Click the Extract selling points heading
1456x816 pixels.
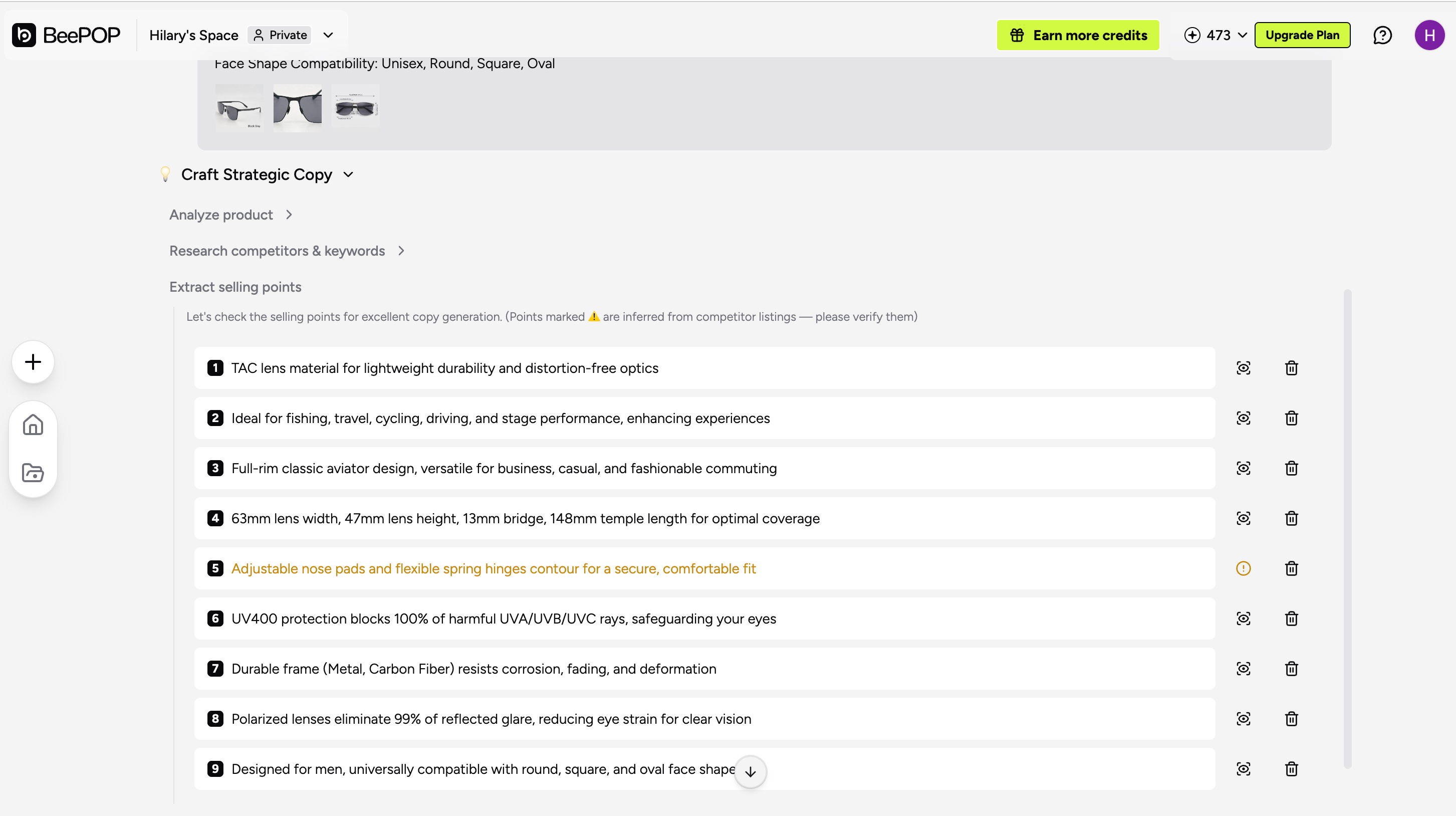235,287
